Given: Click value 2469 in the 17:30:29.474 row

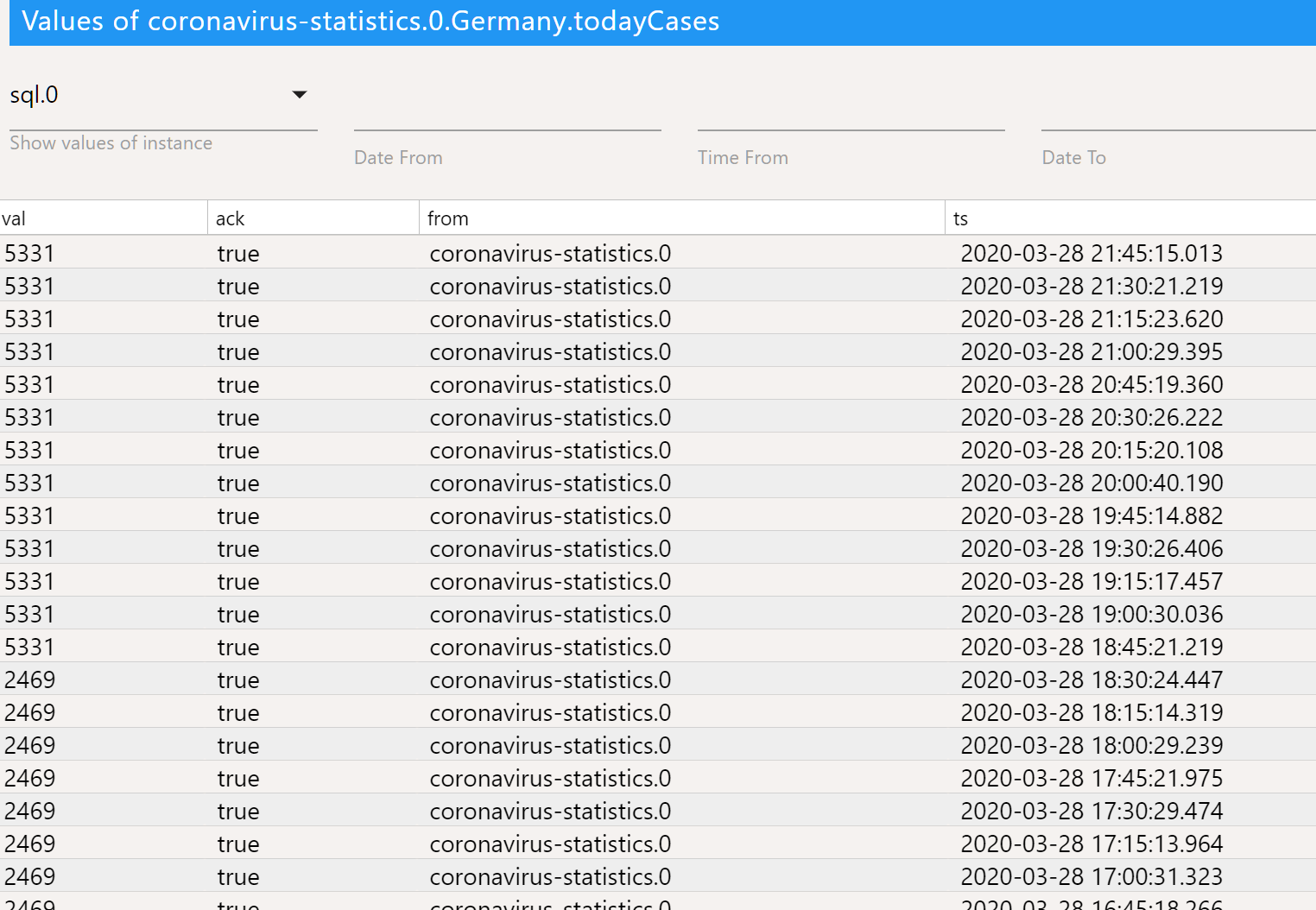Looking at the screenshot, I should [x=29, y=811].
